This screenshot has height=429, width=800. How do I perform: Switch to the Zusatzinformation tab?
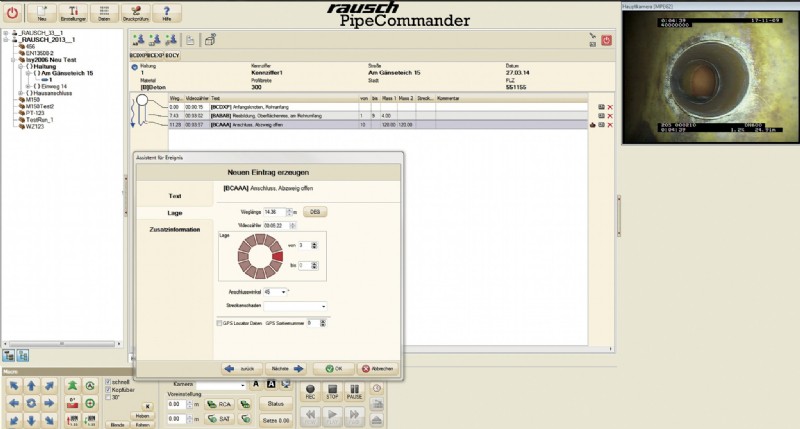coord(175,229)
